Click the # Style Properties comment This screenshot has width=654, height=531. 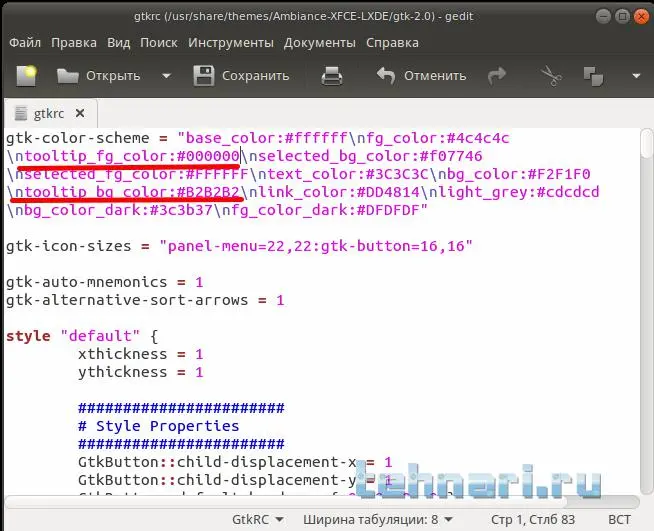pos(158,426)
